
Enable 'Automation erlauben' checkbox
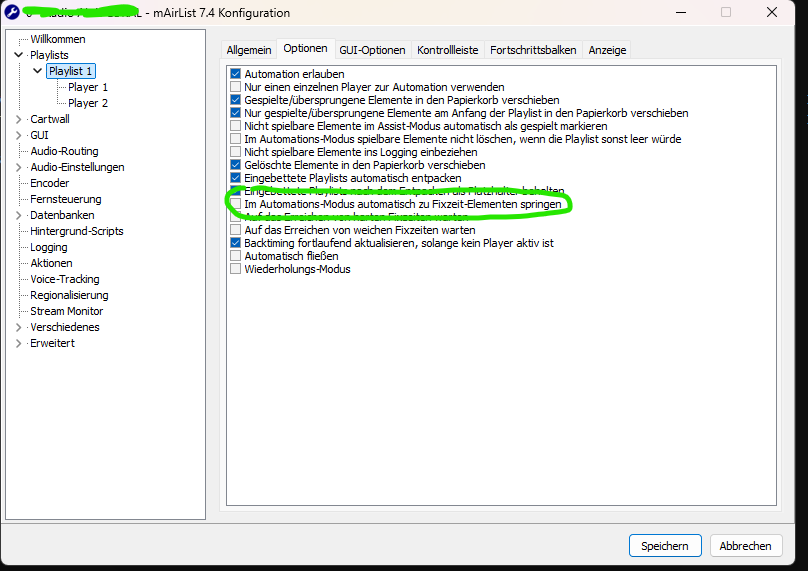point(236,74)
